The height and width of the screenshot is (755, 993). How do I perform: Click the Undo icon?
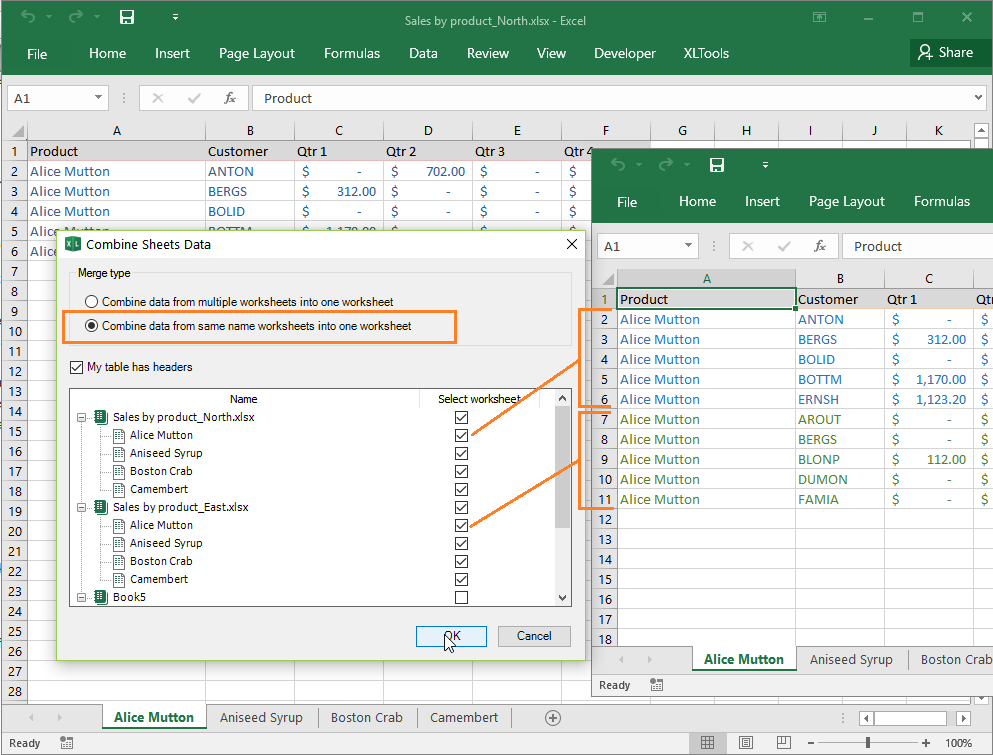click(x=29, y=17)
